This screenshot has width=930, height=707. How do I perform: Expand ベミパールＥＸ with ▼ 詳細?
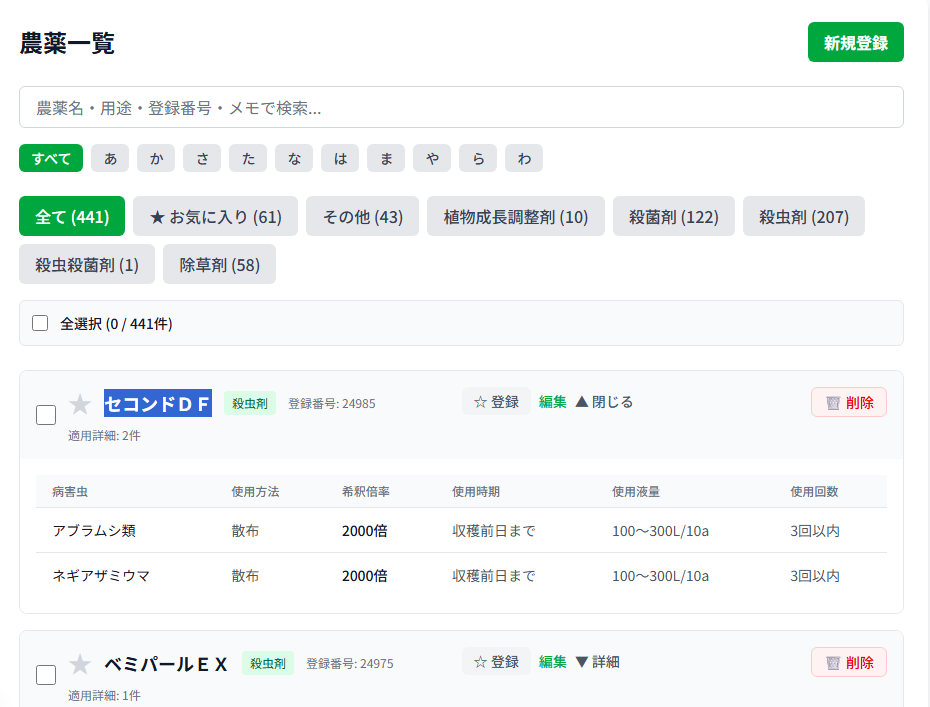pos(597,662)
